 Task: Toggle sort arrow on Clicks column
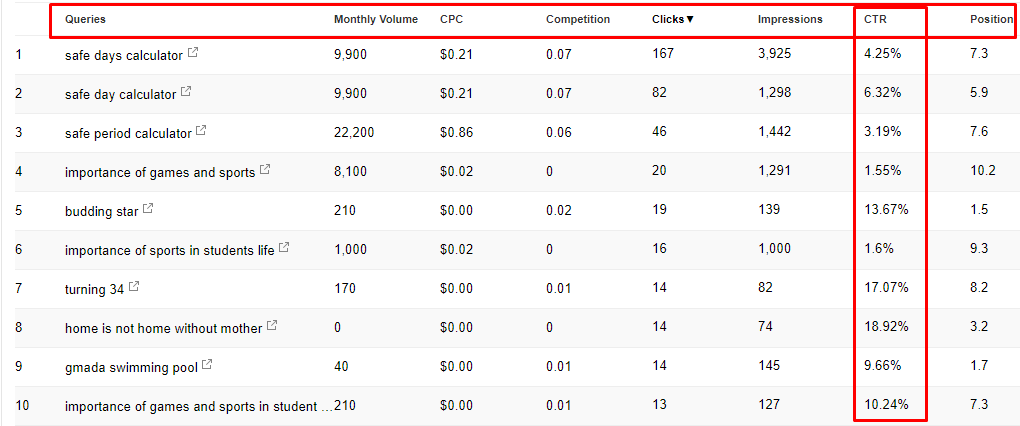coord(690,20)
